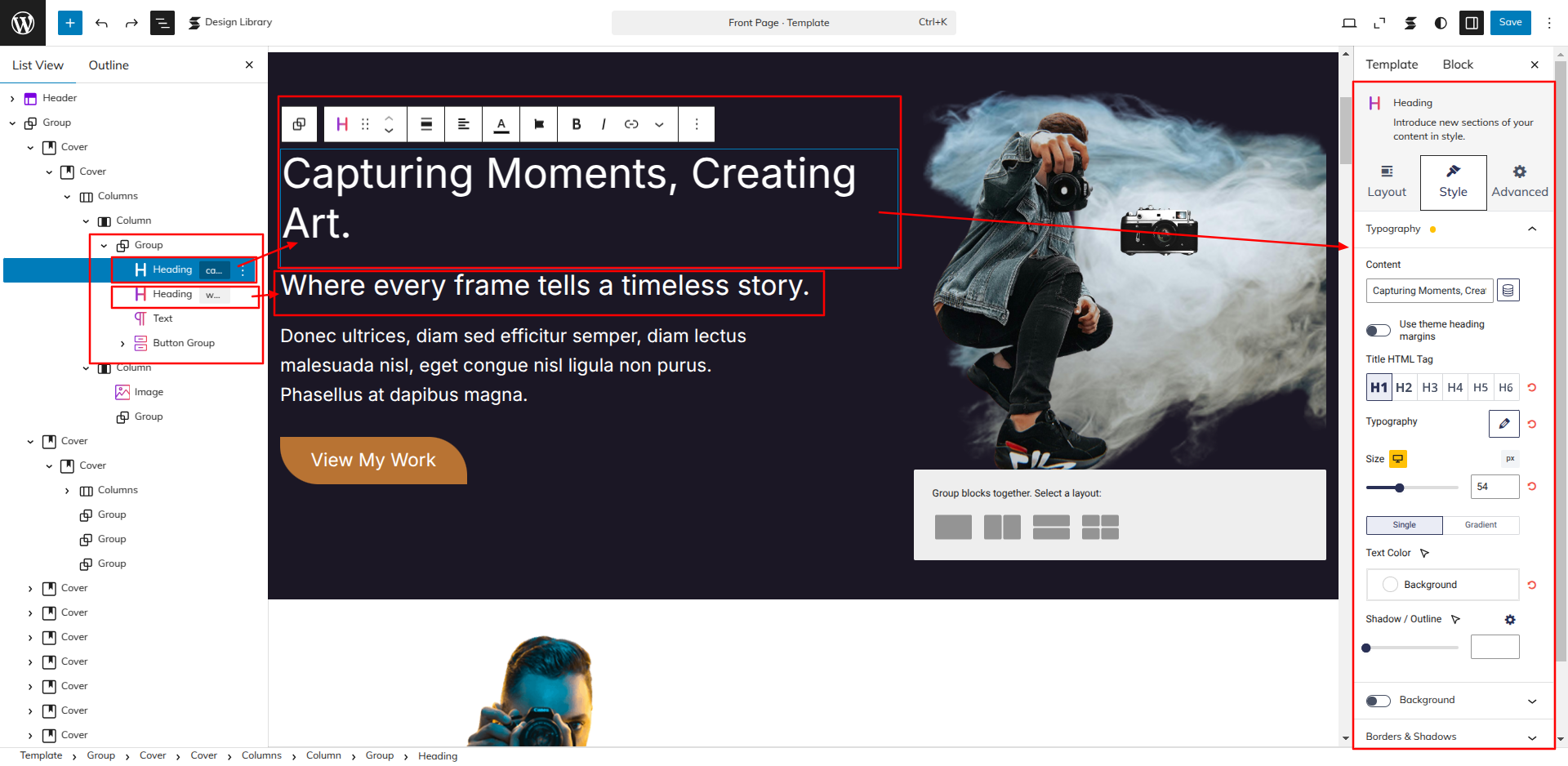
Task: Click the blue block inserter plus button
Action: (x=70, y=23)
